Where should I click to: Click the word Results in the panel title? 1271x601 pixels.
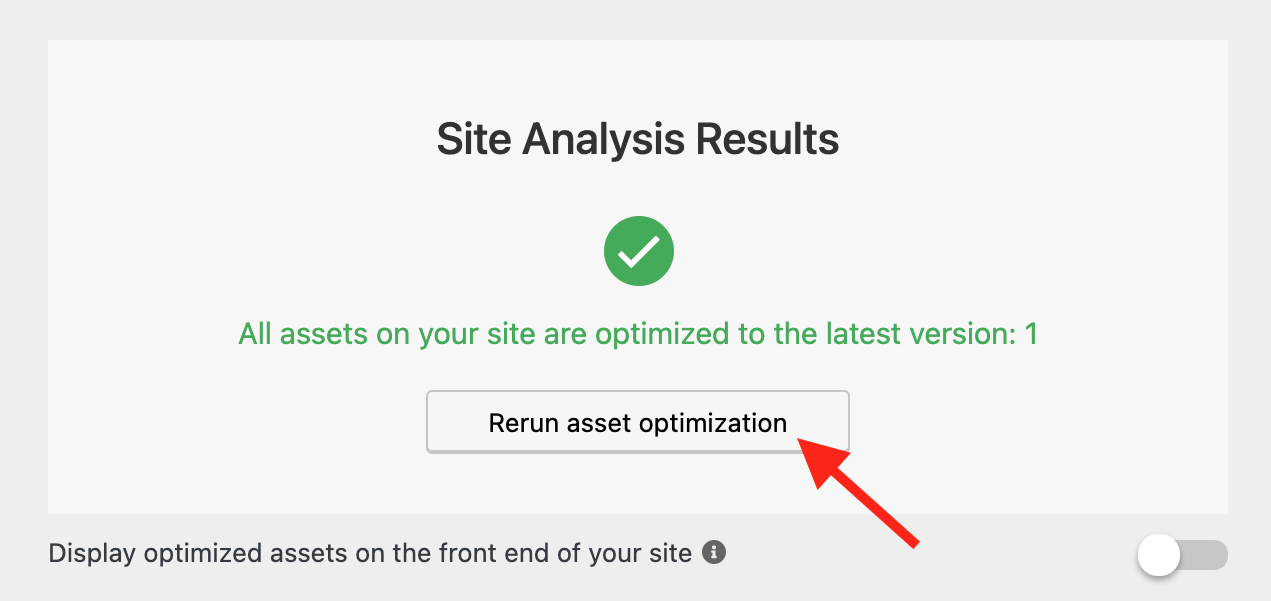coord(768,139)
